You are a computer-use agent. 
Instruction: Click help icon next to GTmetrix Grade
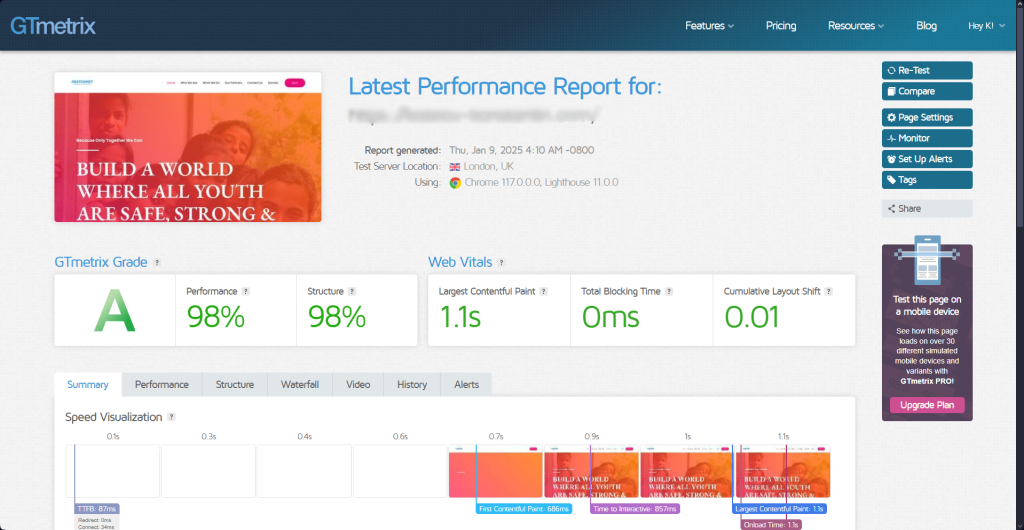coord(157,263)
